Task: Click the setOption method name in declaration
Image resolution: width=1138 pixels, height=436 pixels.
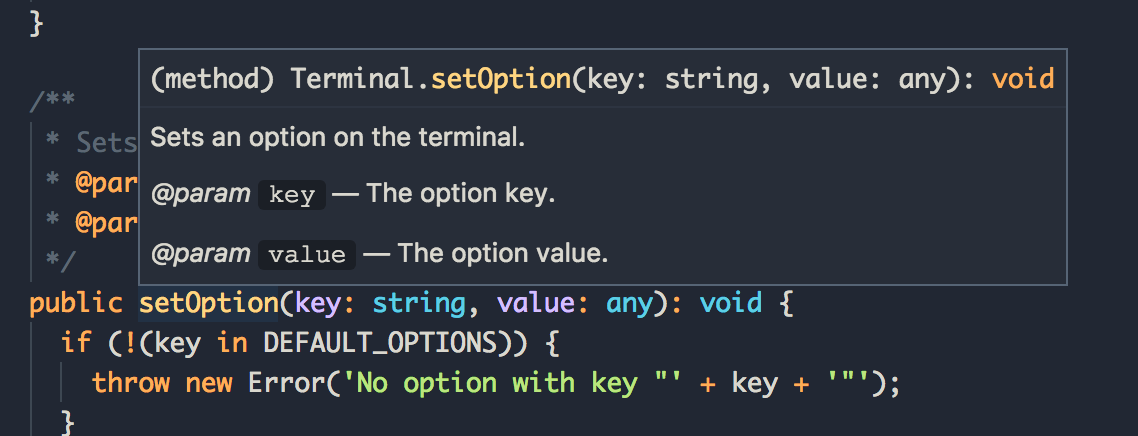Action: click(x=208, y=303)
